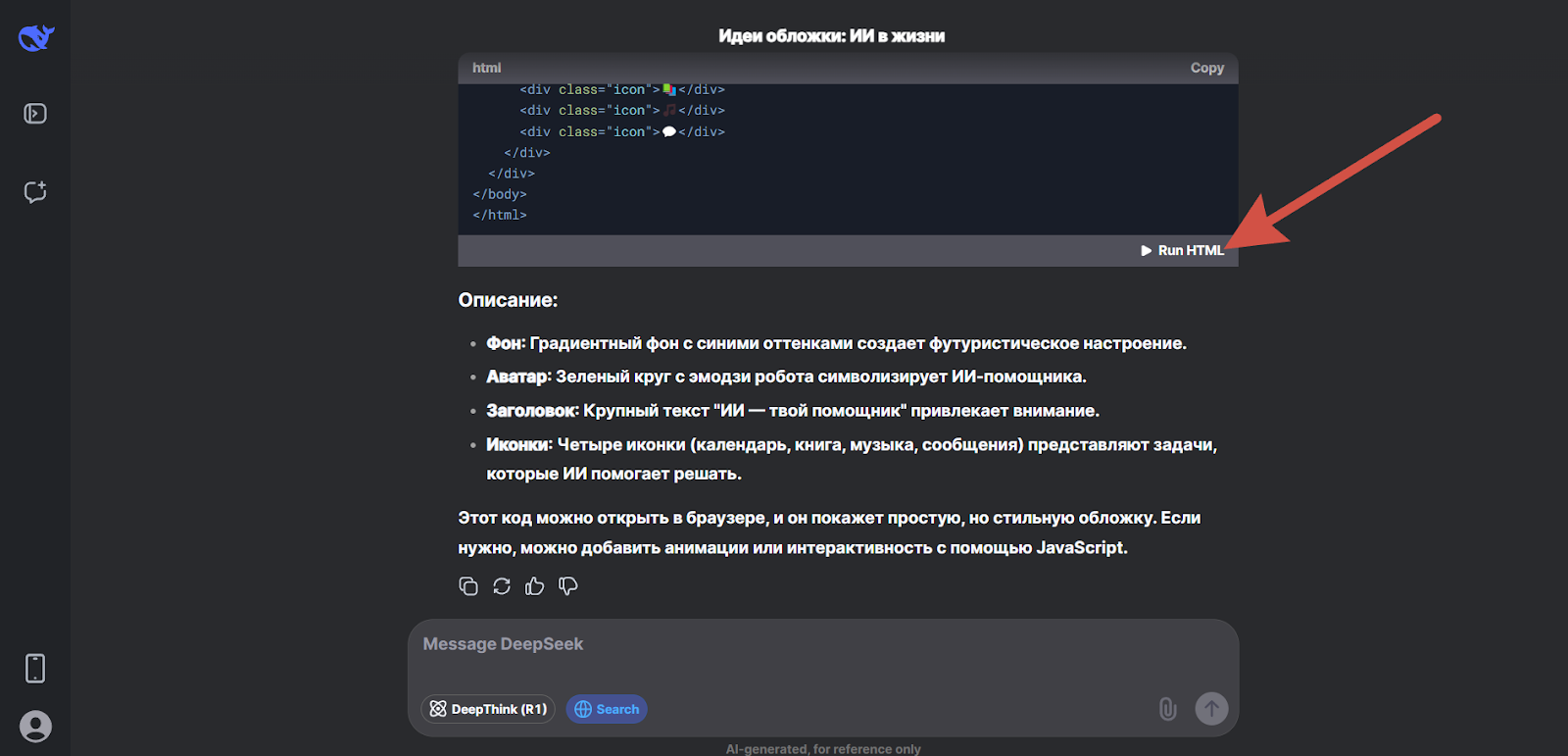Click the DeepSeek whale logo
Viewport: 1568px width, 756px height.
[x=35, y=37]
